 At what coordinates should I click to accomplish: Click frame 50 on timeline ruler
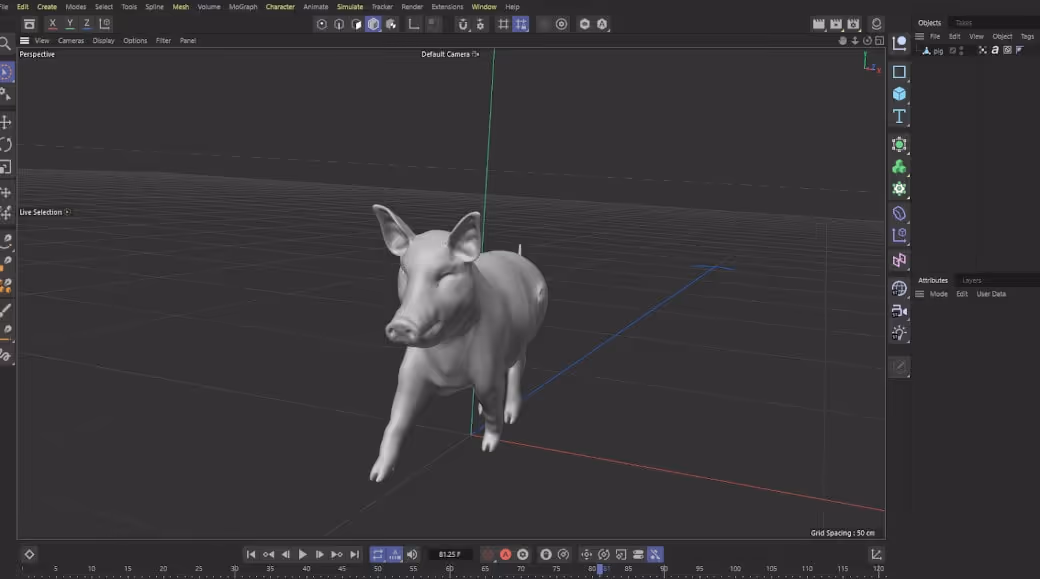click(377, 569)
